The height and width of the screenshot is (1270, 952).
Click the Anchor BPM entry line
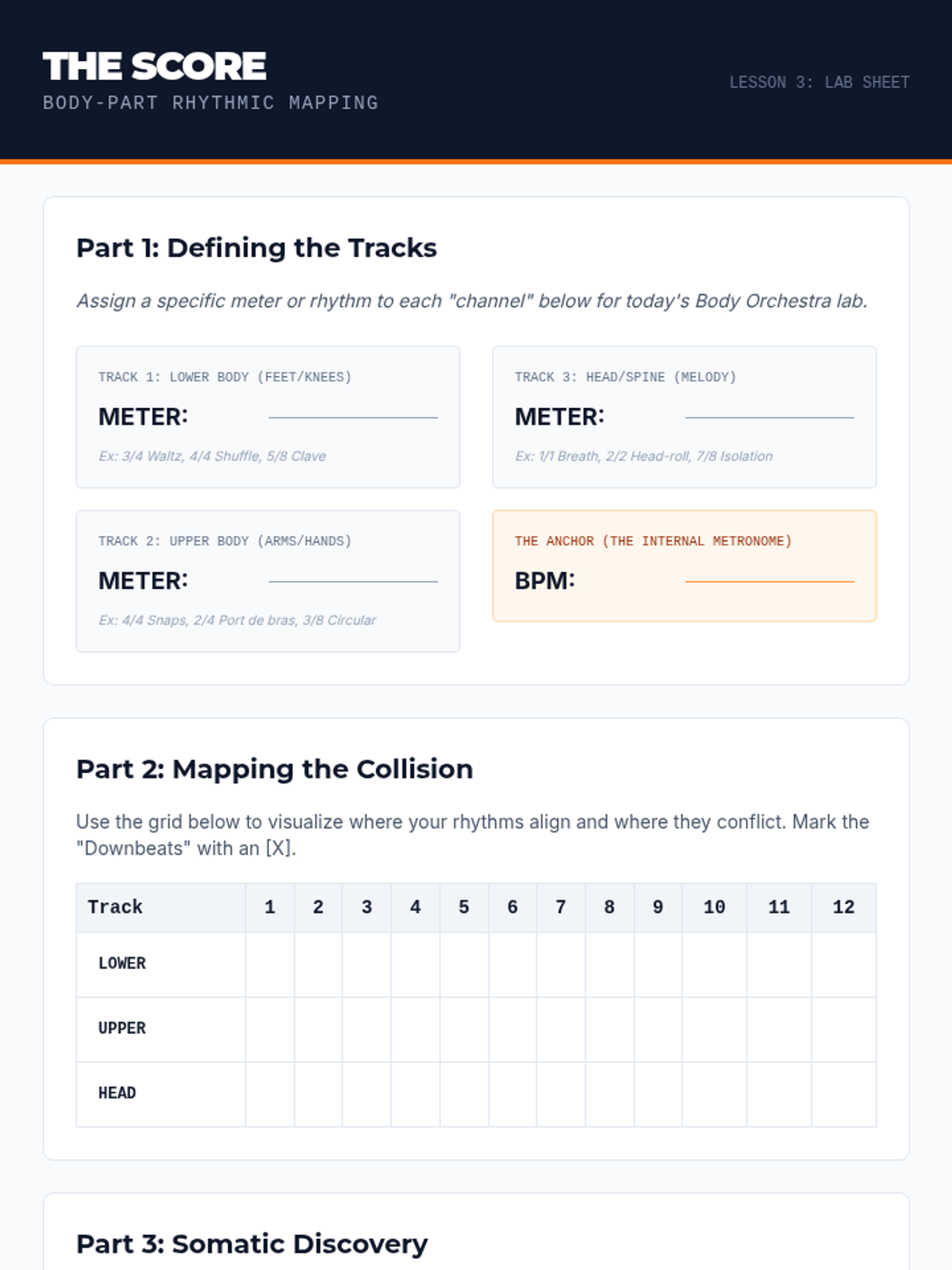click(x=770, y=580)
